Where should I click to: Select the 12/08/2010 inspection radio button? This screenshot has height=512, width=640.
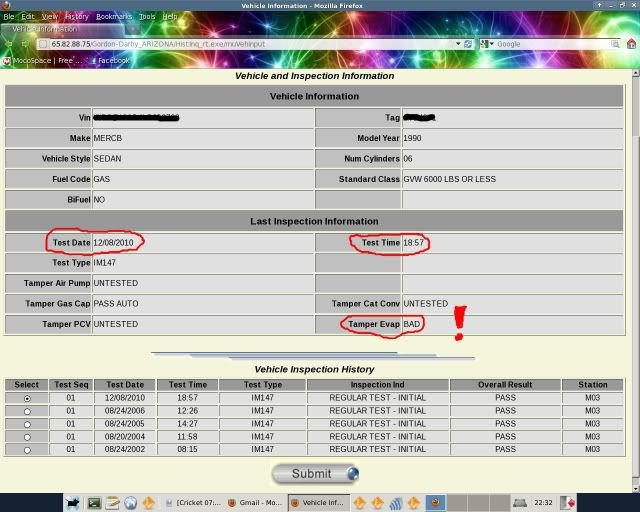tap(27, 398)
